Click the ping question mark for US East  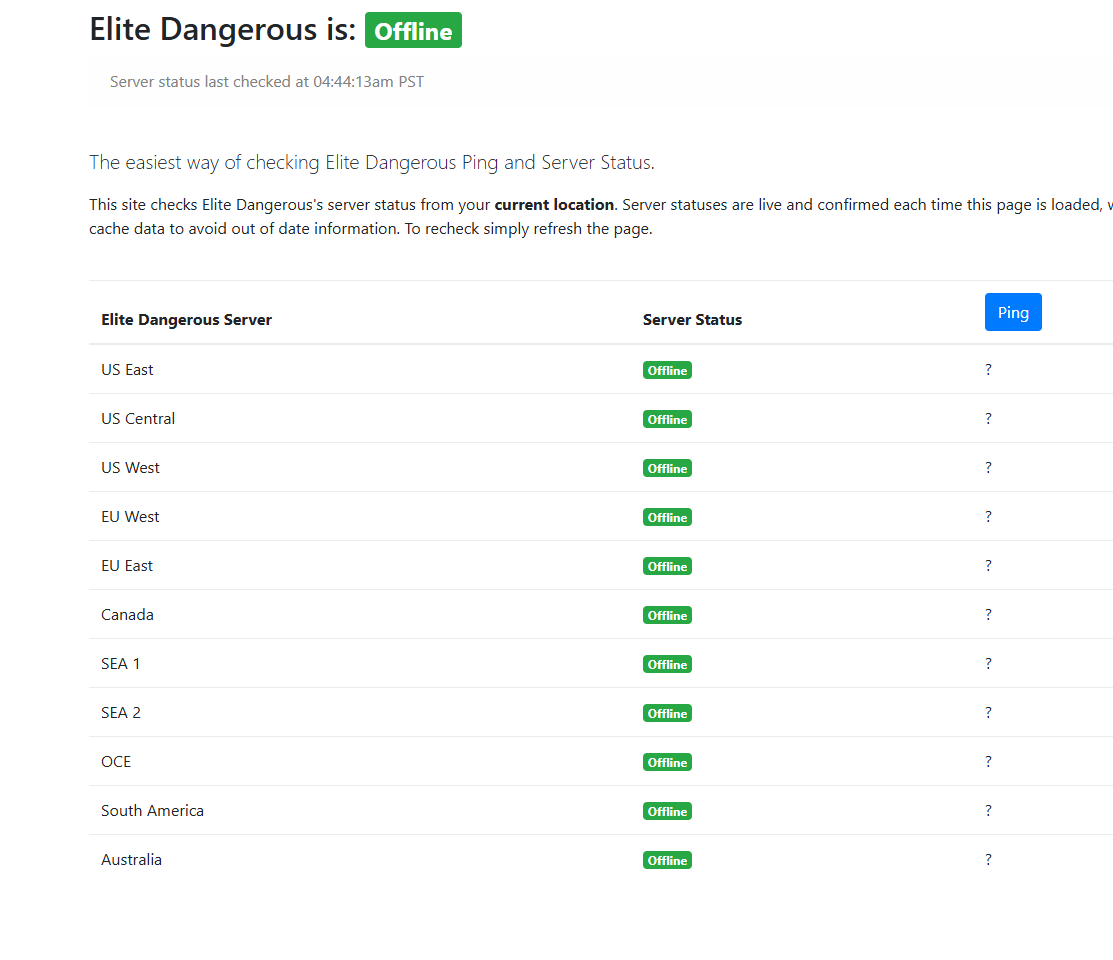point(988,369)
